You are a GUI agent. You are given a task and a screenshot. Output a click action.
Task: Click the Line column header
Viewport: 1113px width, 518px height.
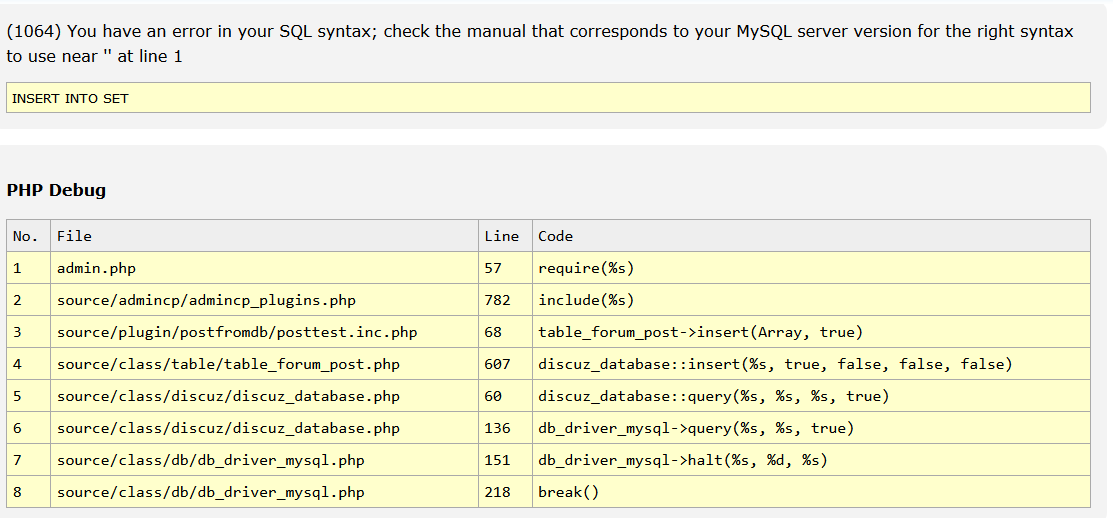501,236
